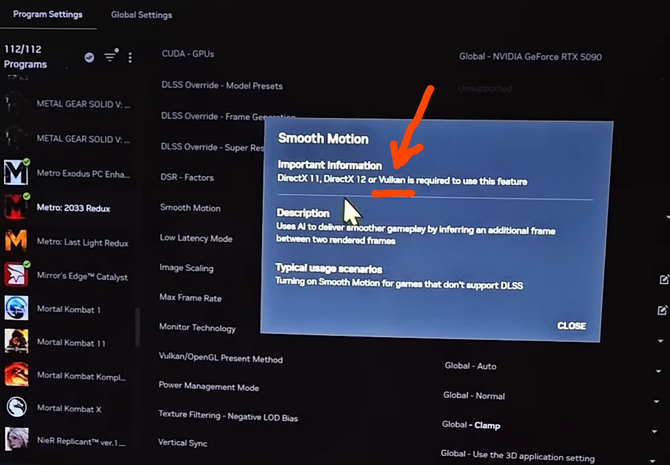Click Vulkan/OpenGL Present Method setting

point(220,358)
